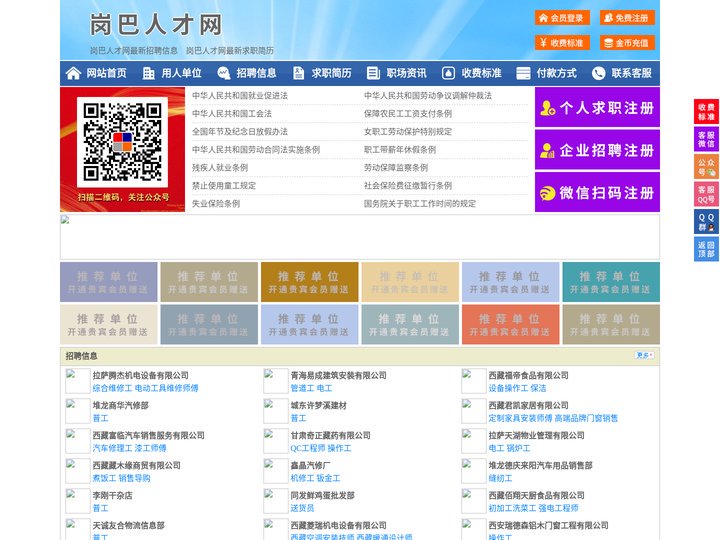Click the building icon beside 用人单位

[148, 73]
